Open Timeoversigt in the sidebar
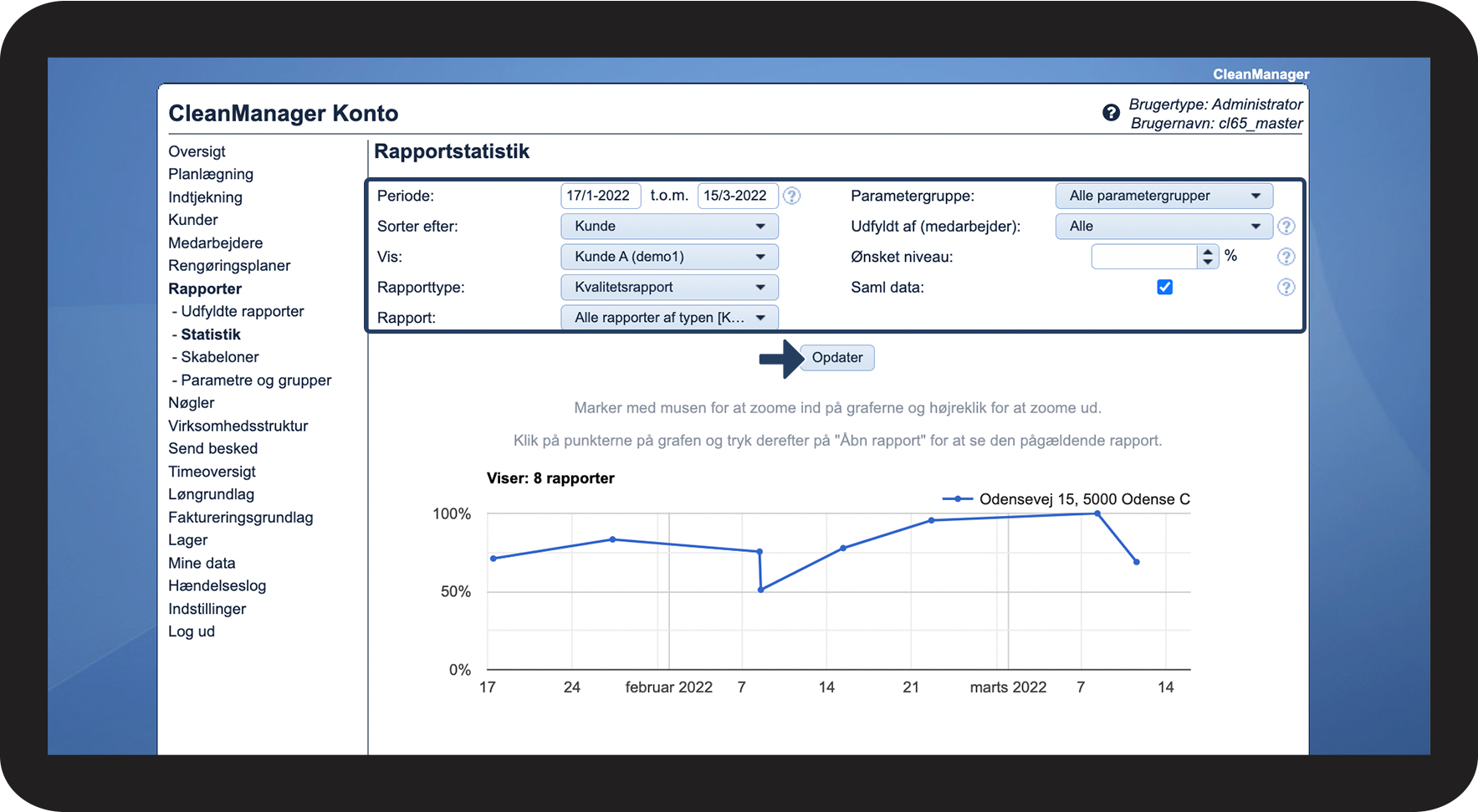 point(212,472)
